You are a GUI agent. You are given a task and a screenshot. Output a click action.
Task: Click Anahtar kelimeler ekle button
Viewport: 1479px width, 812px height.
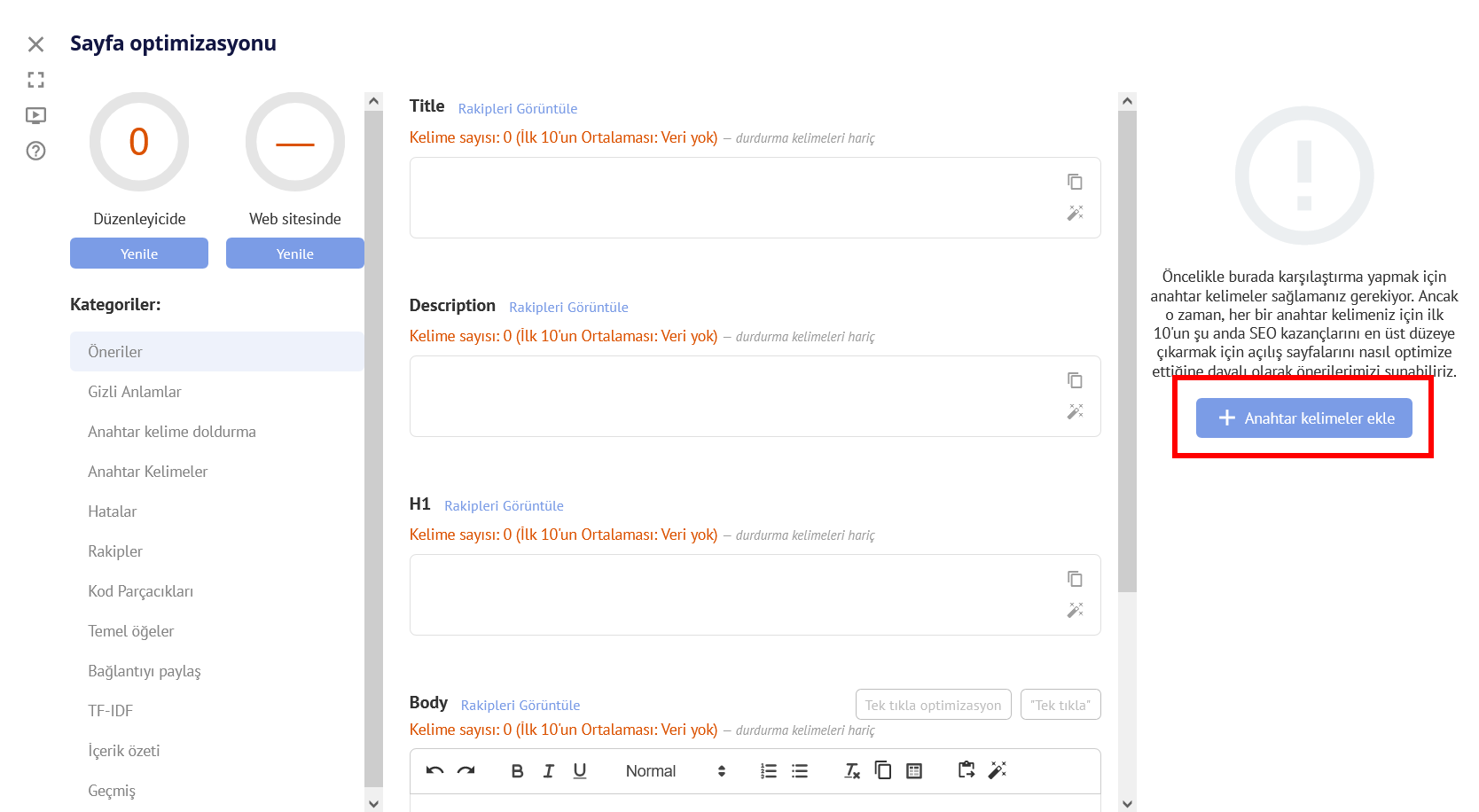(x=1303, y=418)
